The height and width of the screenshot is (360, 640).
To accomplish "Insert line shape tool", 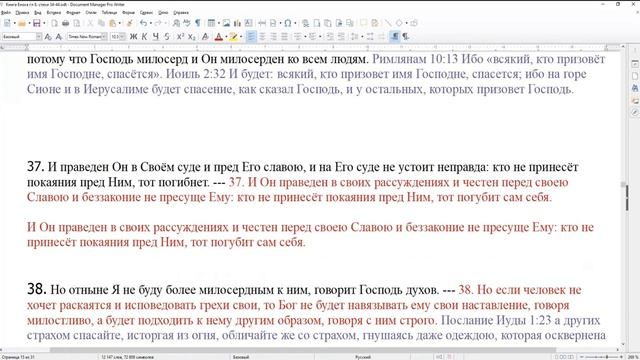I will coord(388,23).
